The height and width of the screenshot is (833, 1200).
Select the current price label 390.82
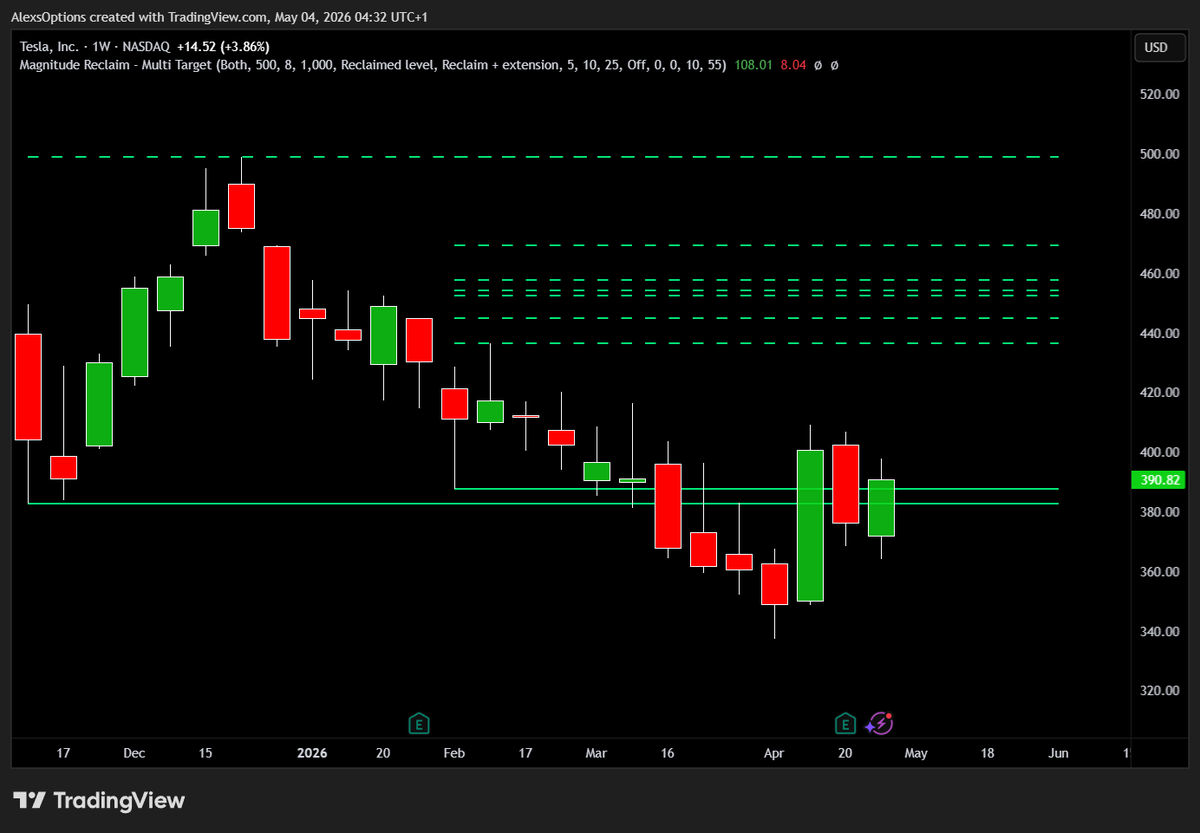[1156, 480]
